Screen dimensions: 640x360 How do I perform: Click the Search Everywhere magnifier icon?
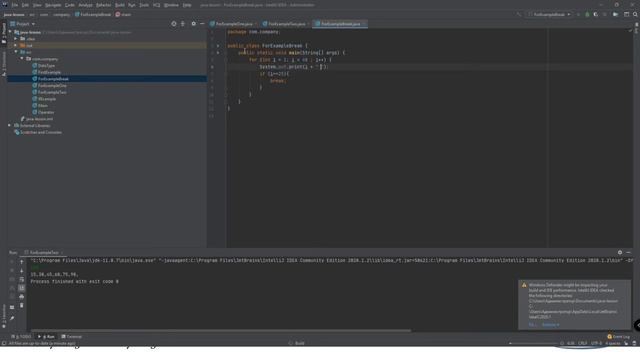pyautogui.click(x=635, y=14)
